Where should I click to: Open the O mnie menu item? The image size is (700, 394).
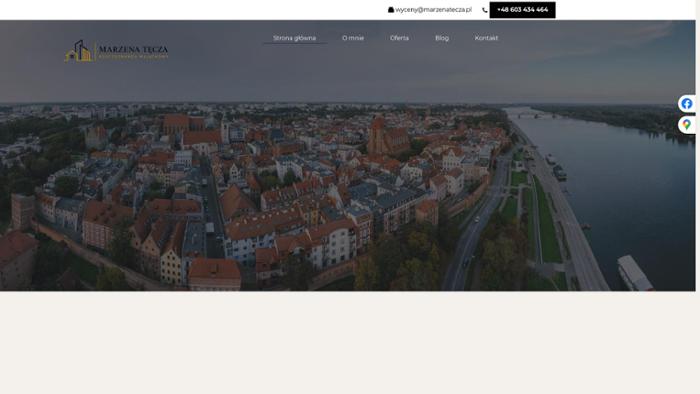pos(353,38)
